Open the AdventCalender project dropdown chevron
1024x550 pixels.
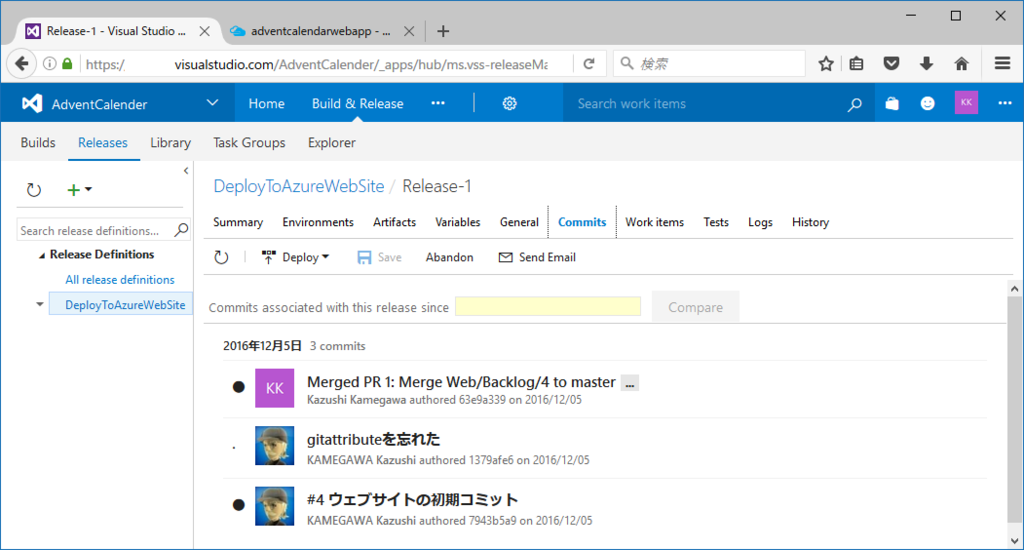[x=212, y=103]
